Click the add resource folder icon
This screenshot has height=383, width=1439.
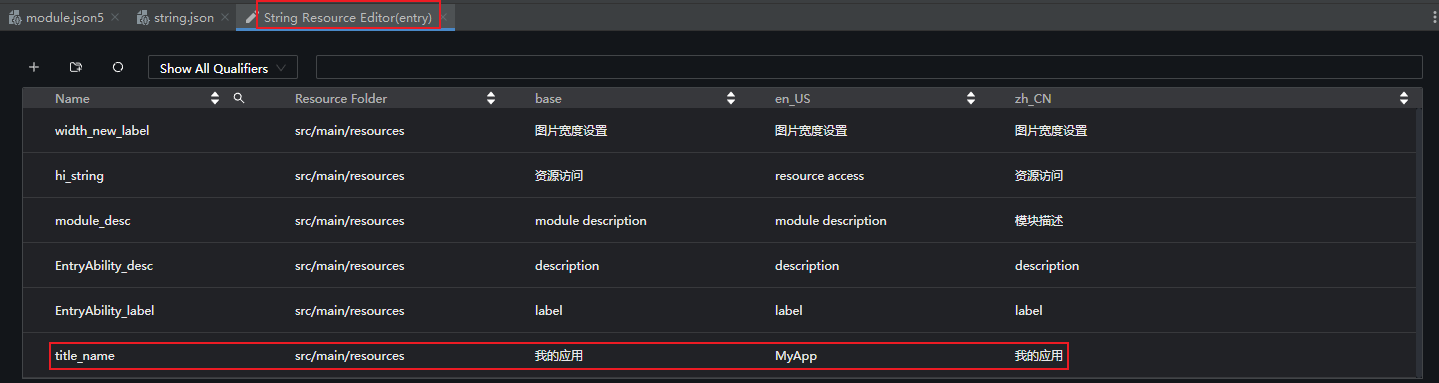76,67
